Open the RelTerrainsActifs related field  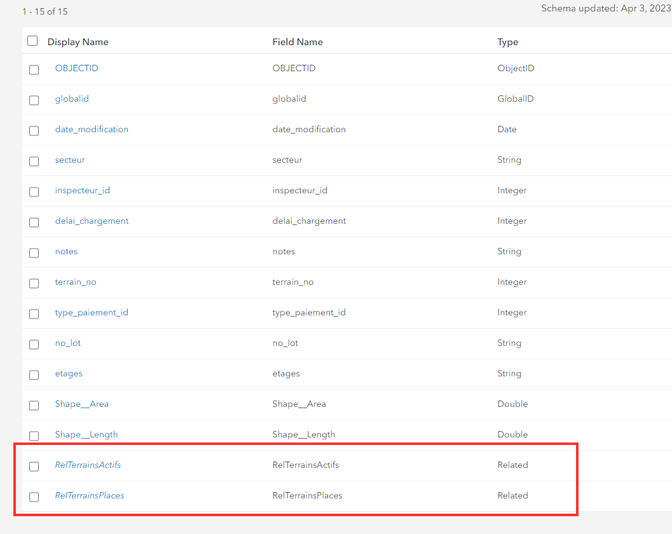pos(88,465)
